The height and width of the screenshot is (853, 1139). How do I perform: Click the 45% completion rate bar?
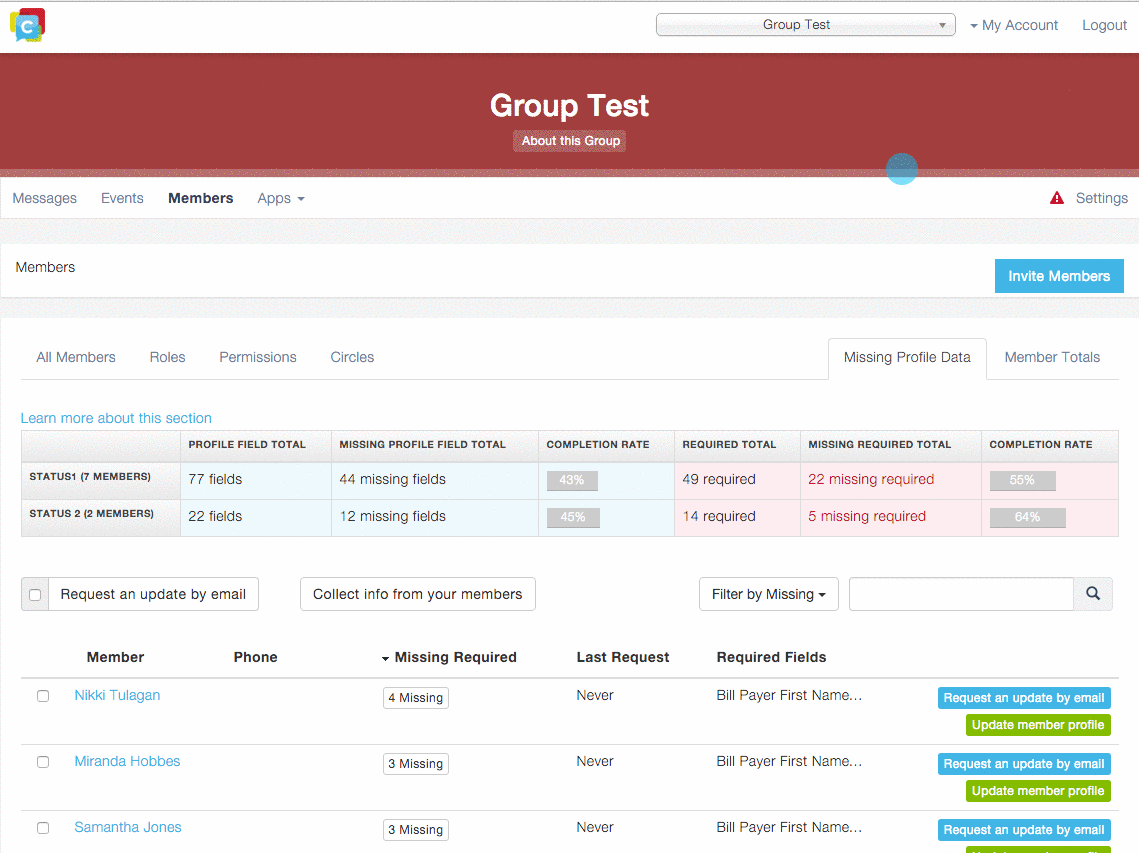coord(573,517)
